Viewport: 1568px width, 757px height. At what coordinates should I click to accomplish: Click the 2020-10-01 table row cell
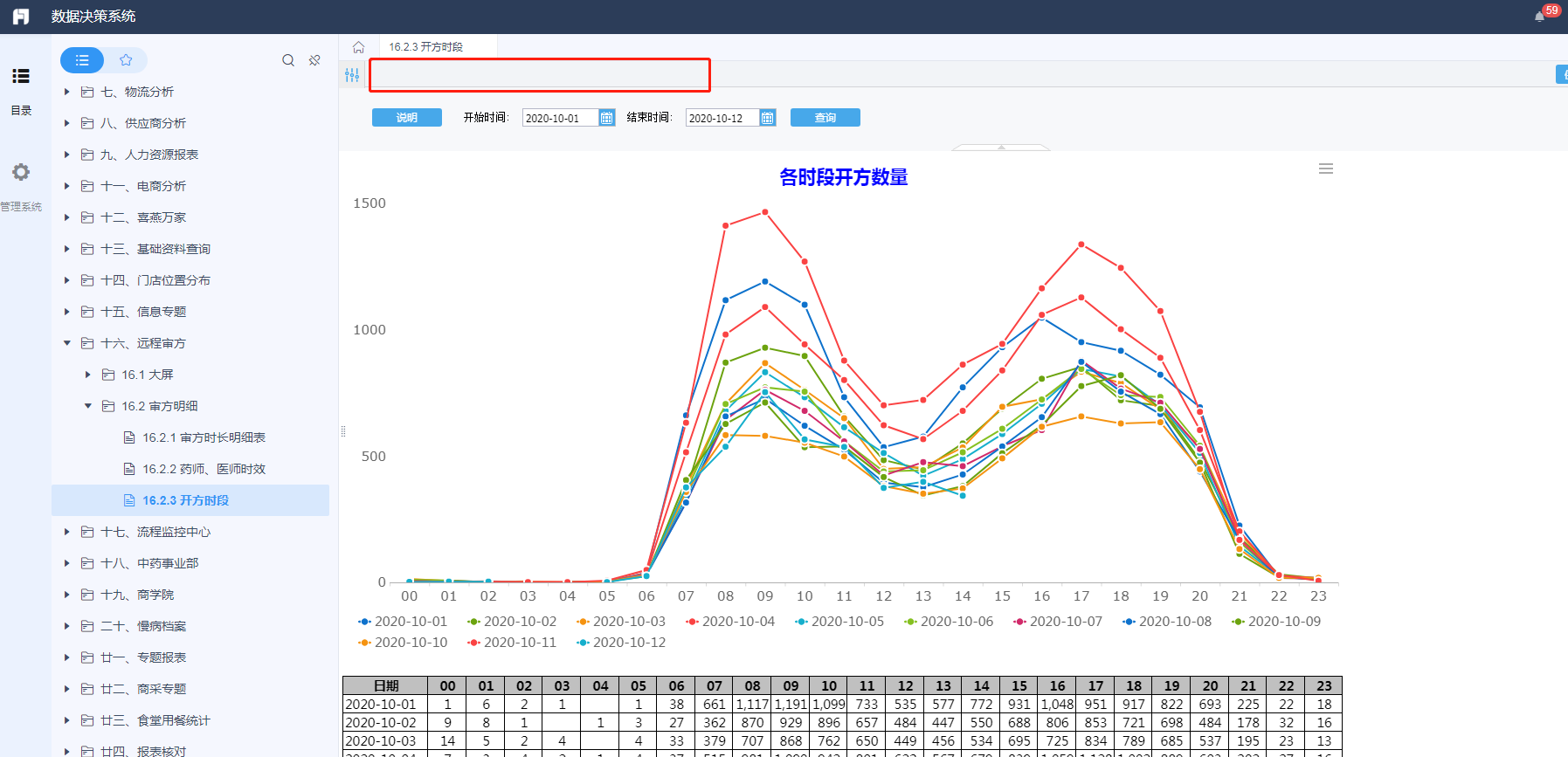pyautogui.click(x=385, y=704)
